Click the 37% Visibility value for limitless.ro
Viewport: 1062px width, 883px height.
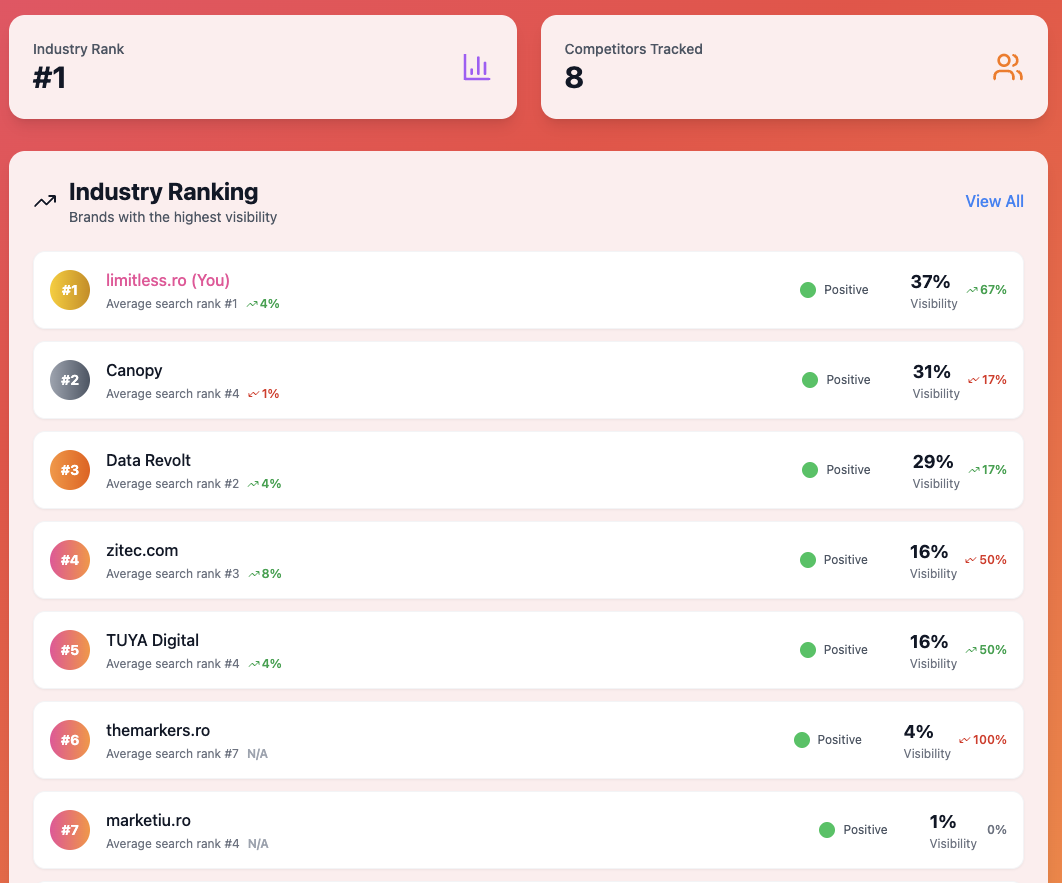pyautogui.click(x=930, y=282)
